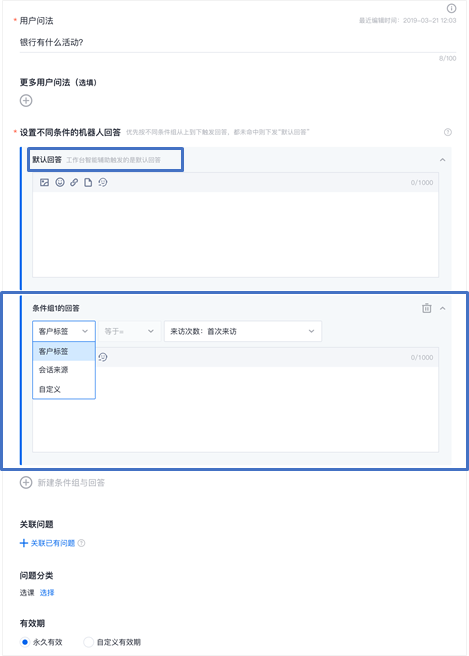Attach file in default answer editor
This screenshot has width=469, height=656.
pos(88,182)
